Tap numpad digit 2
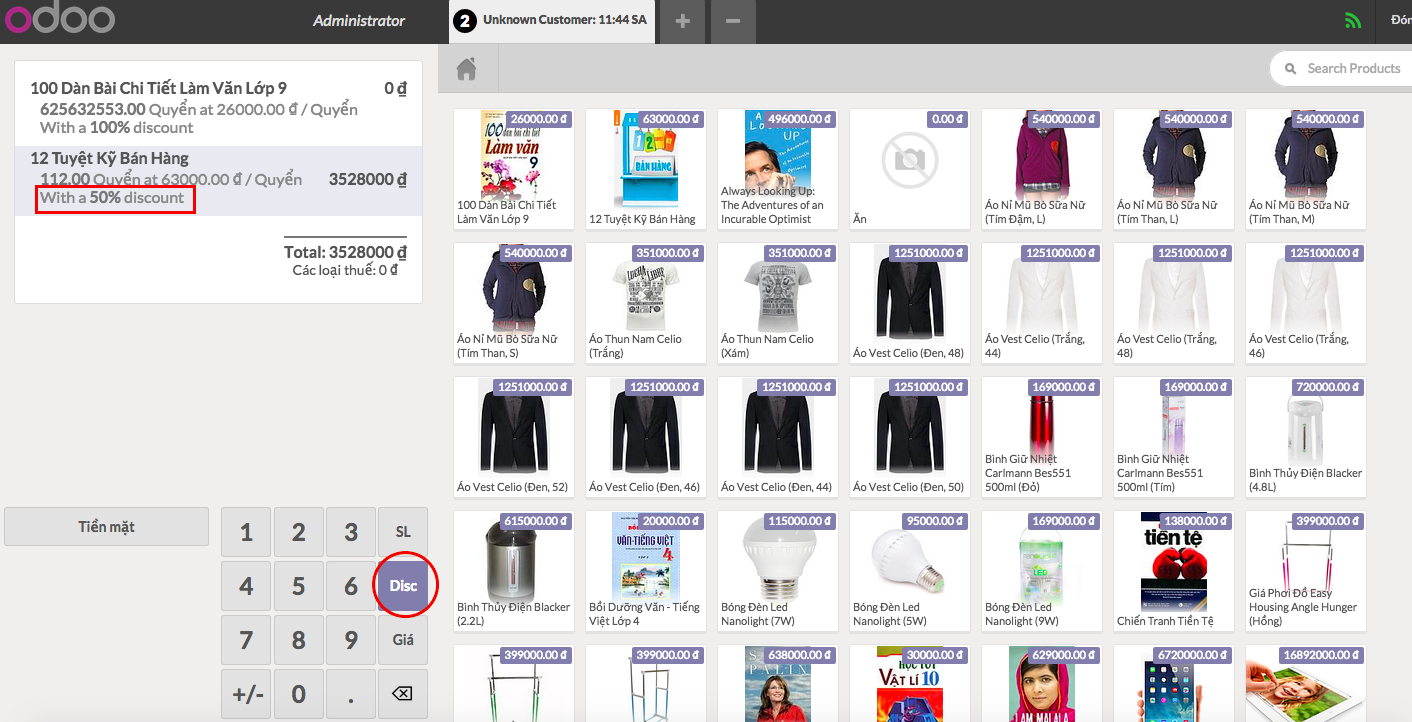 (298, 532)
